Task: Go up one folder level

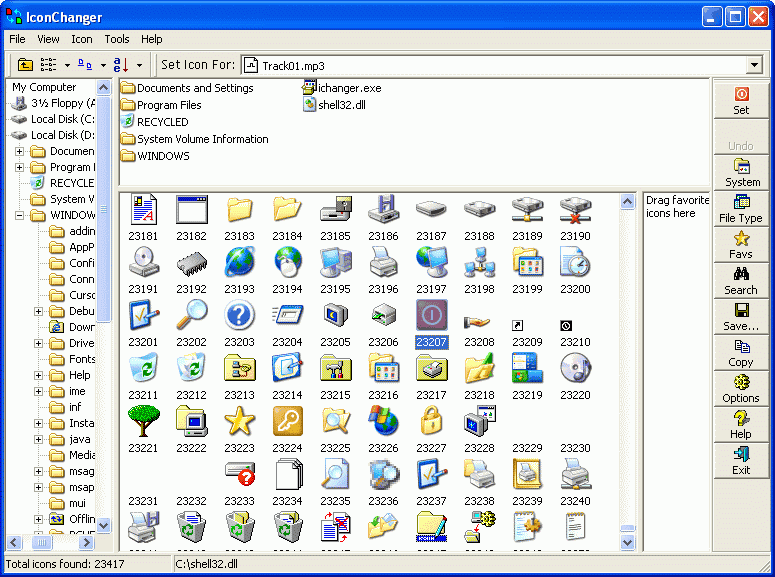Action: tap(25, 65)
